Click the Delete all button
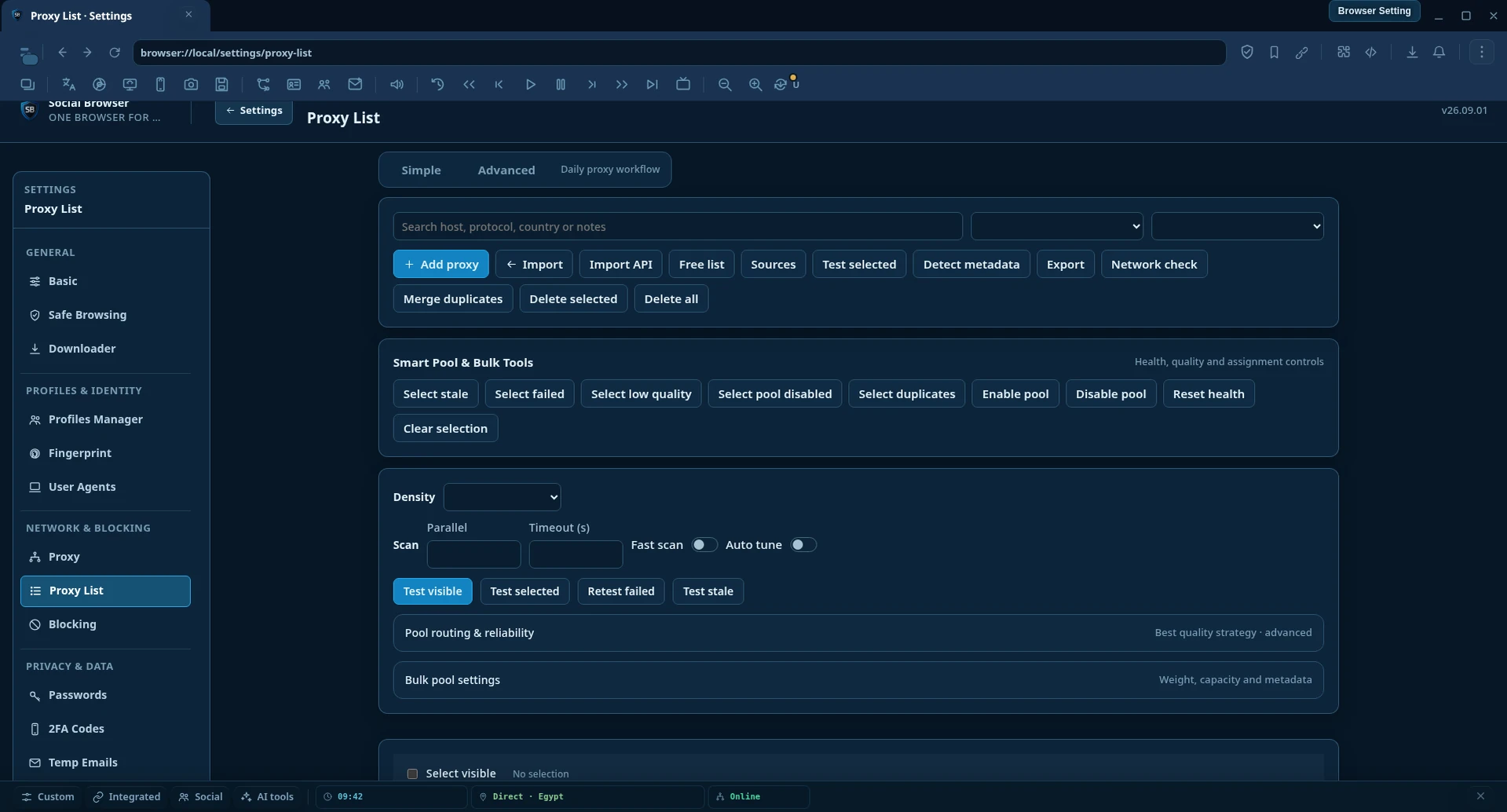1507x812 pixels. [x=671, y=298]
